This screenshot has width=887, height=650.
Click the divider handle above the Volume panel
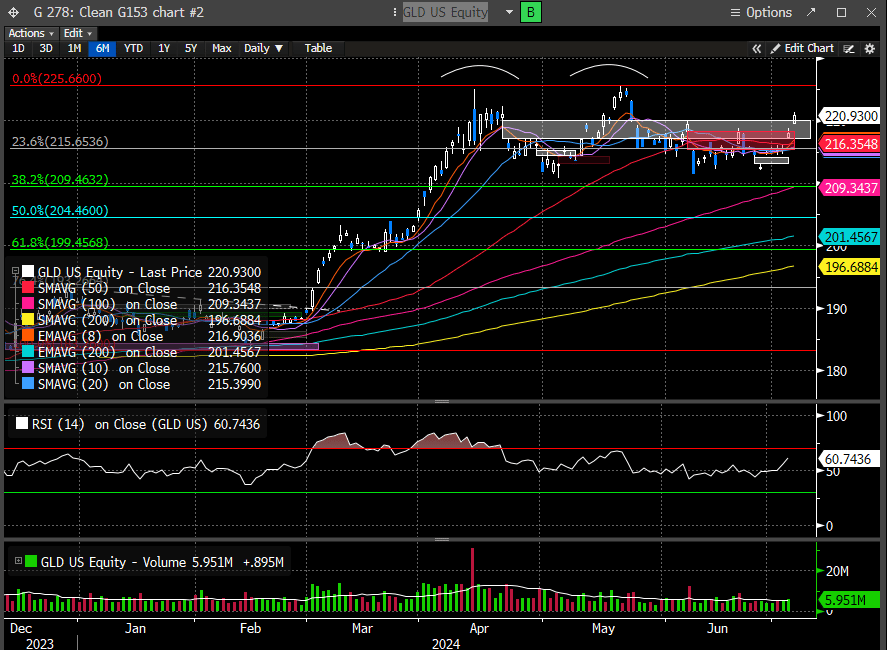tap(442, 539)
